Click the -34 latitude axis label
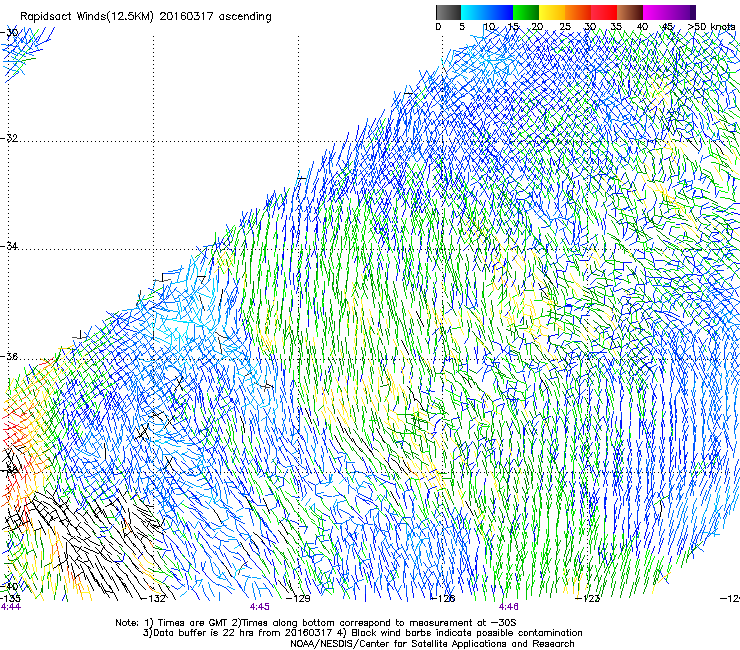Image resolution: width=740 pixels, height=650 pixels. pos(9,246)
